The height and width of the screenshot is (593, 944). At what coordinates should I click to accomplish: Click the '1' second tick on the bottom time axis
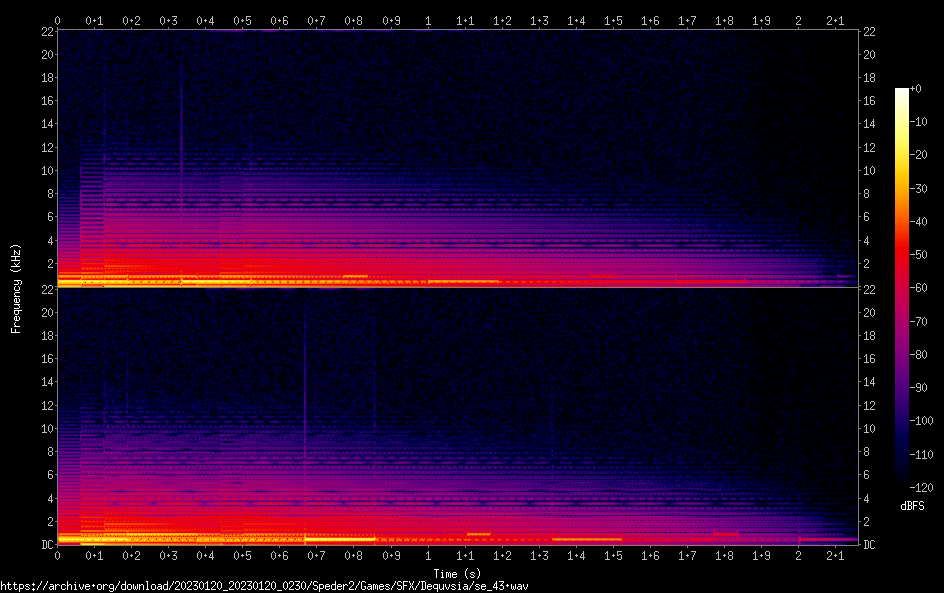[428, 555]
